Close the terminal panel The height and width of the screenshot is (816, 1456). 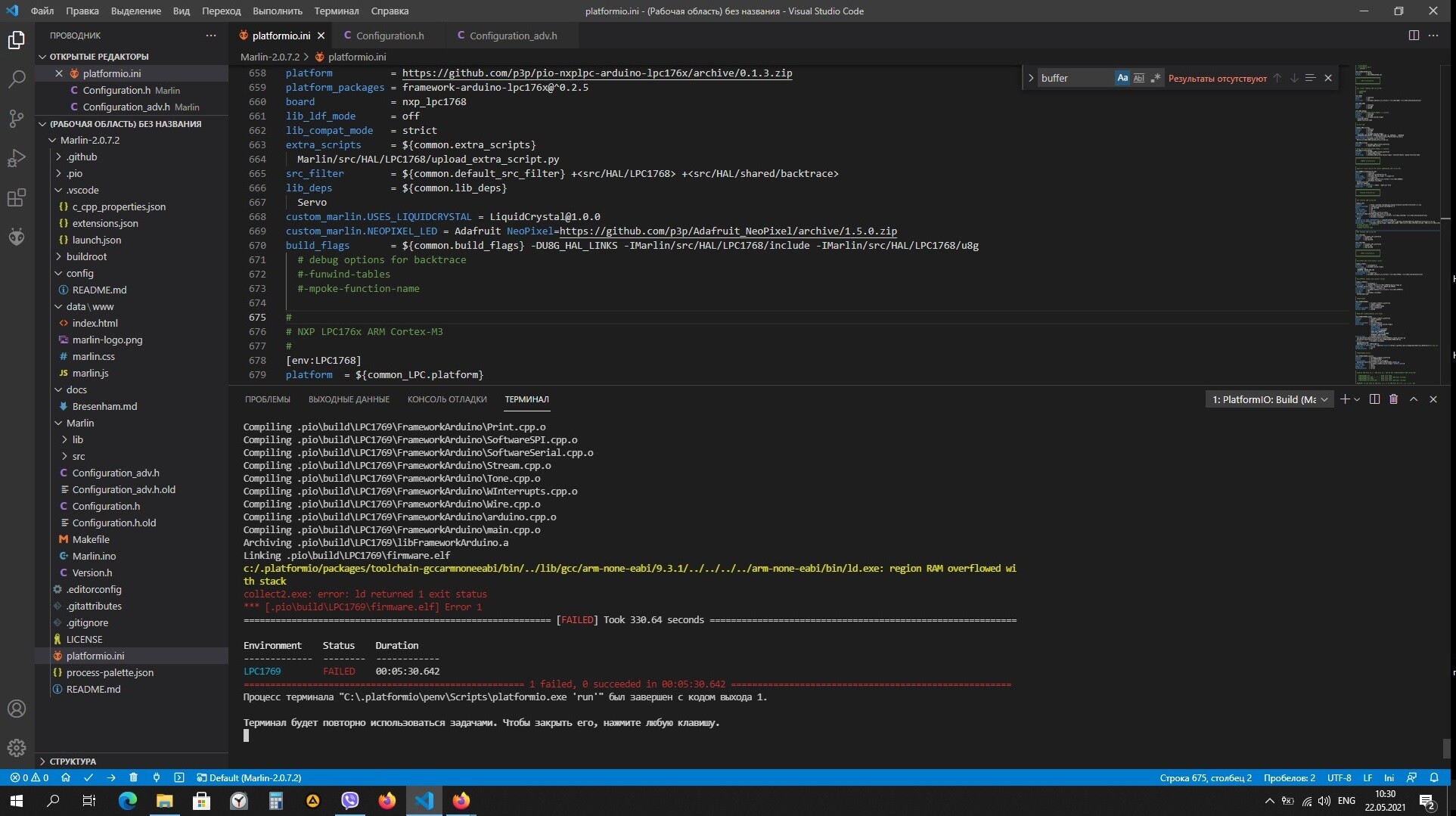(x=1433, y=399)
